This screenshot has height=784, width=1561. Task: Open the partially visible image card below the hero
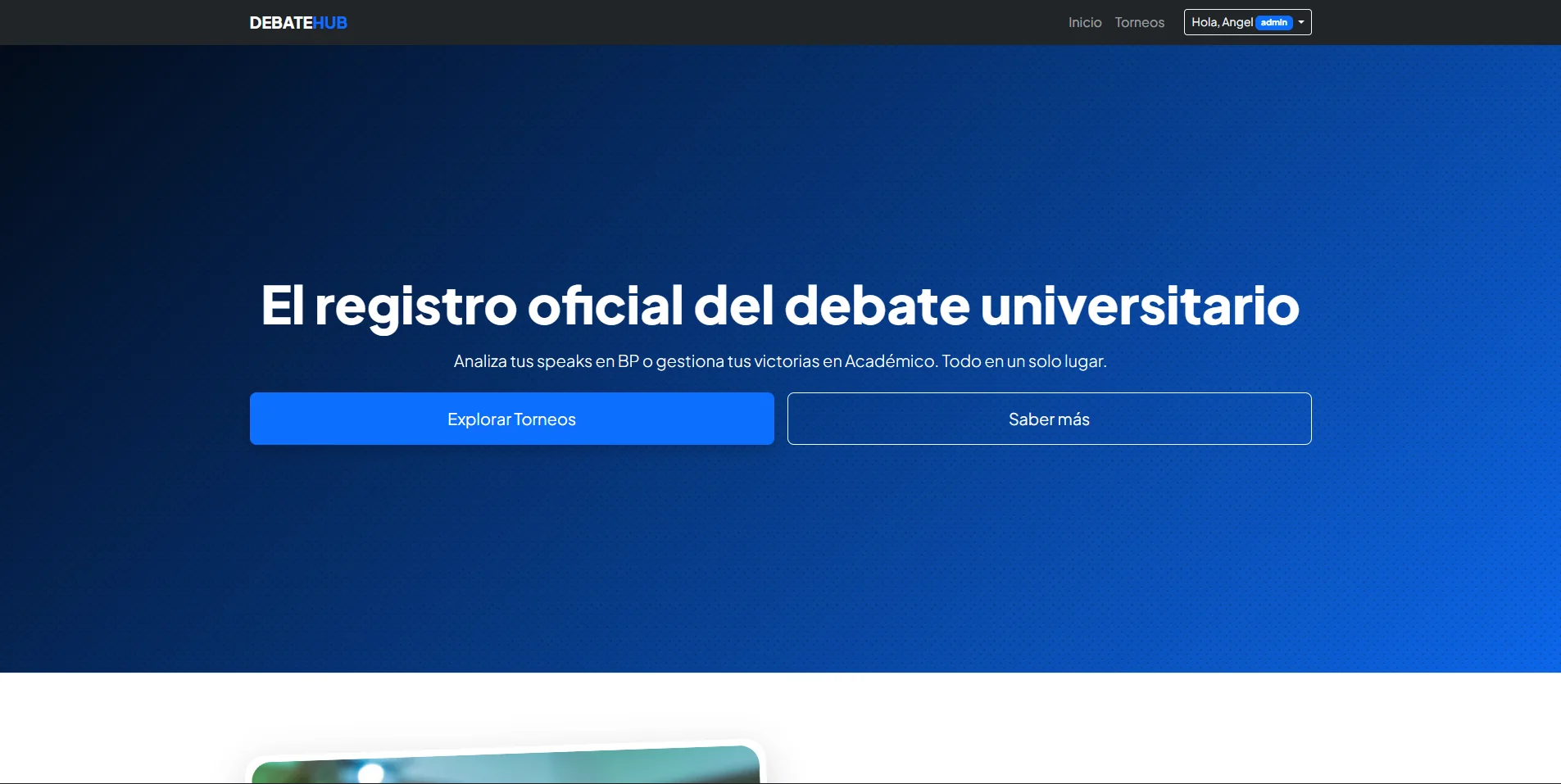pyautogui.click(x=506, y=764)
